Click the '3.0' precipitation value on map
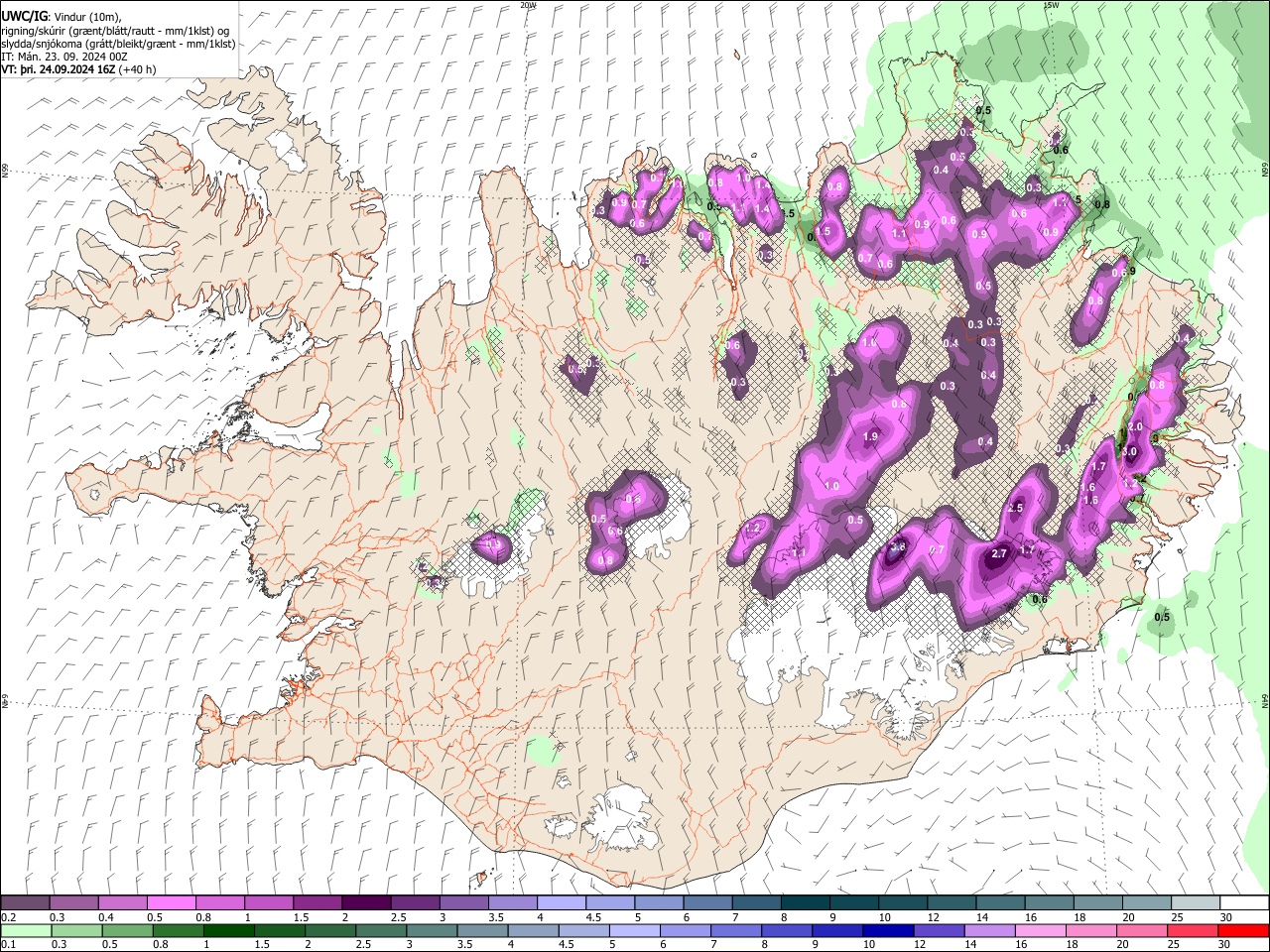Screen dimensions: 1270x952 coord(1129,451)
